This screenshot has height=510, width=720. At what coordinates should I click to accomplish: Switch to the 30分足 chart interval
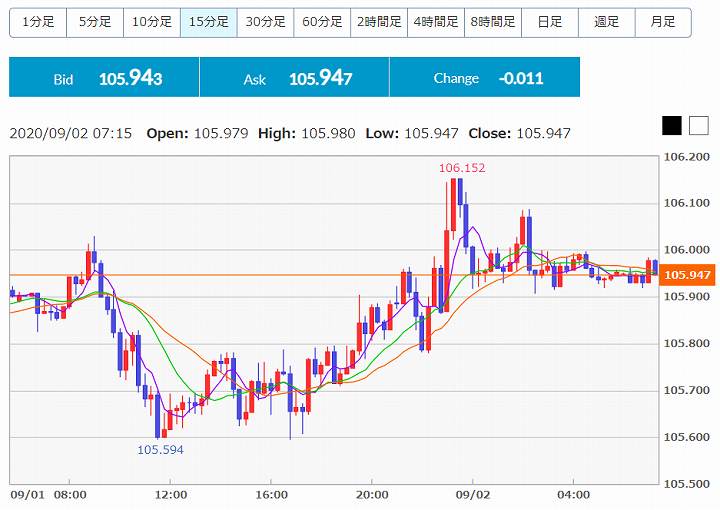pos(265,22)
